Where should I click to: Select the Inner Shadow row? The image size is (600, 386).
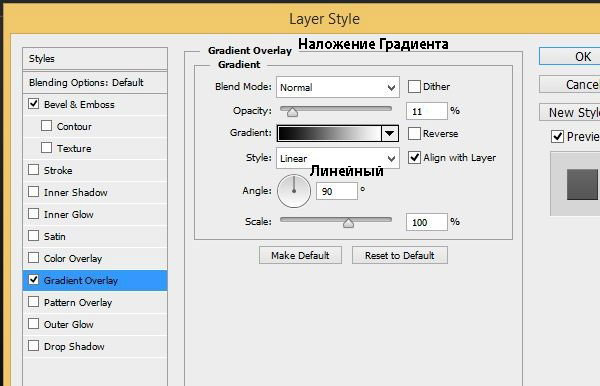[x=95, y=192]
